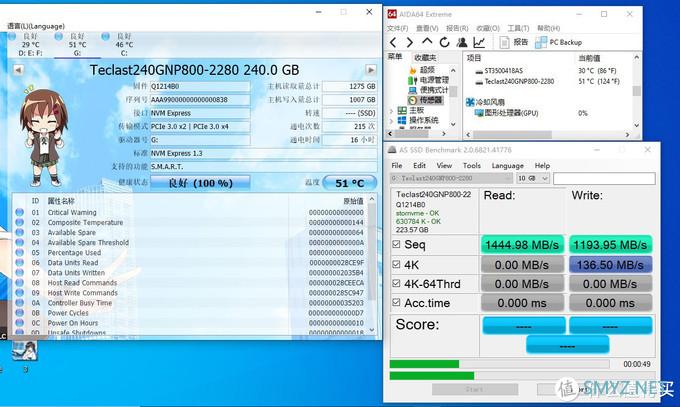This screenshot has width=680, height=407.
Task: Click the AIDA64 user icon in toolbar
Action: point(462,43)
